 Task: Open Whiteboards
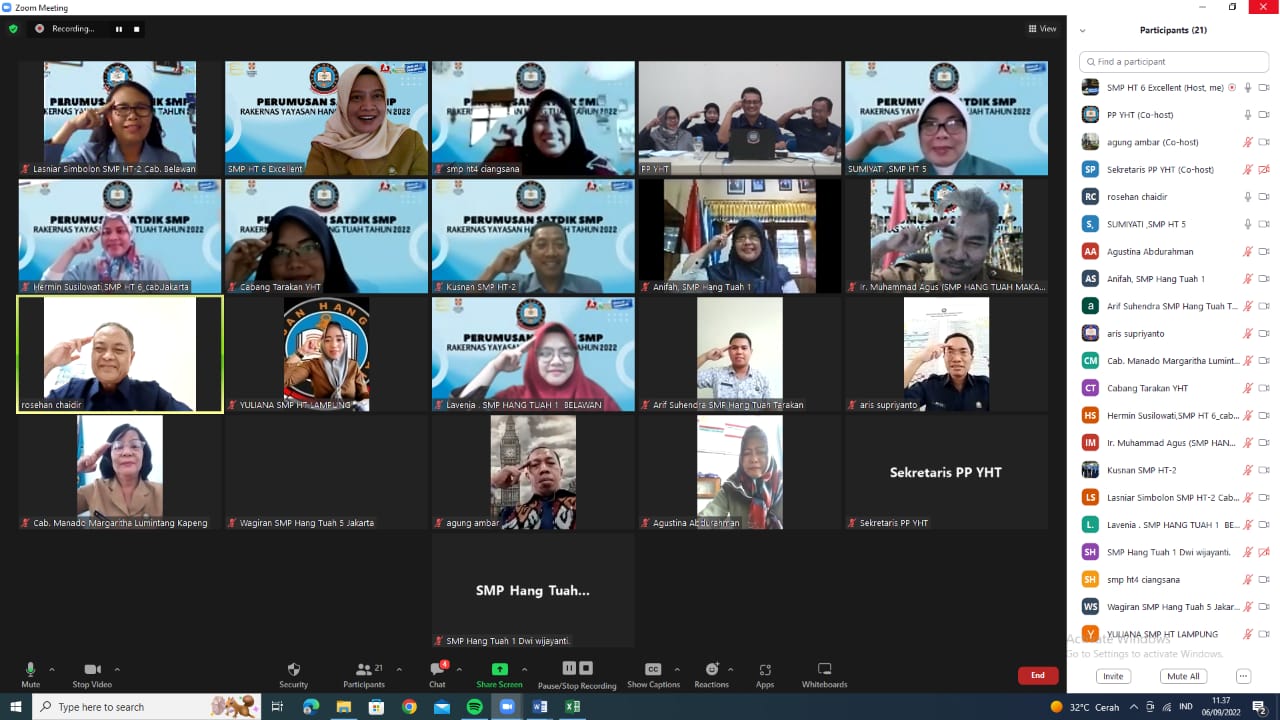click(x=824, y=674)
